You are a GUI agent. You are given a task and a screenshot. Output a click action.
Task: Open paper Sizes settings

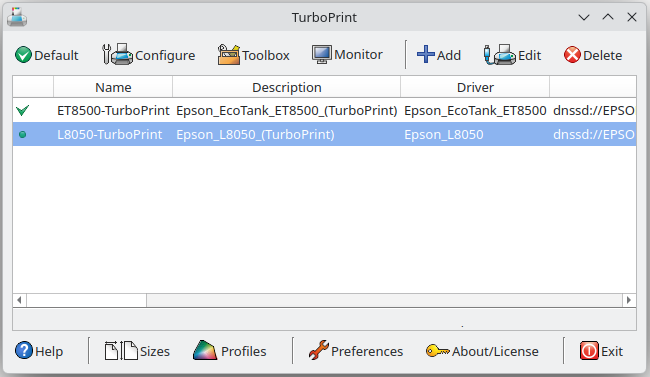pos(137,351)
